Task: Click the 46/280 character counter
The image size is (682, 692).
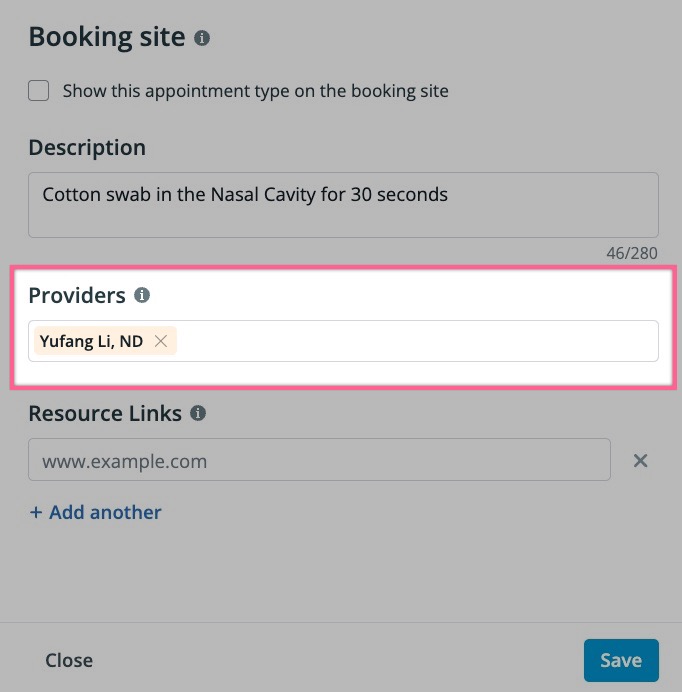Action: tap(632, 253)
